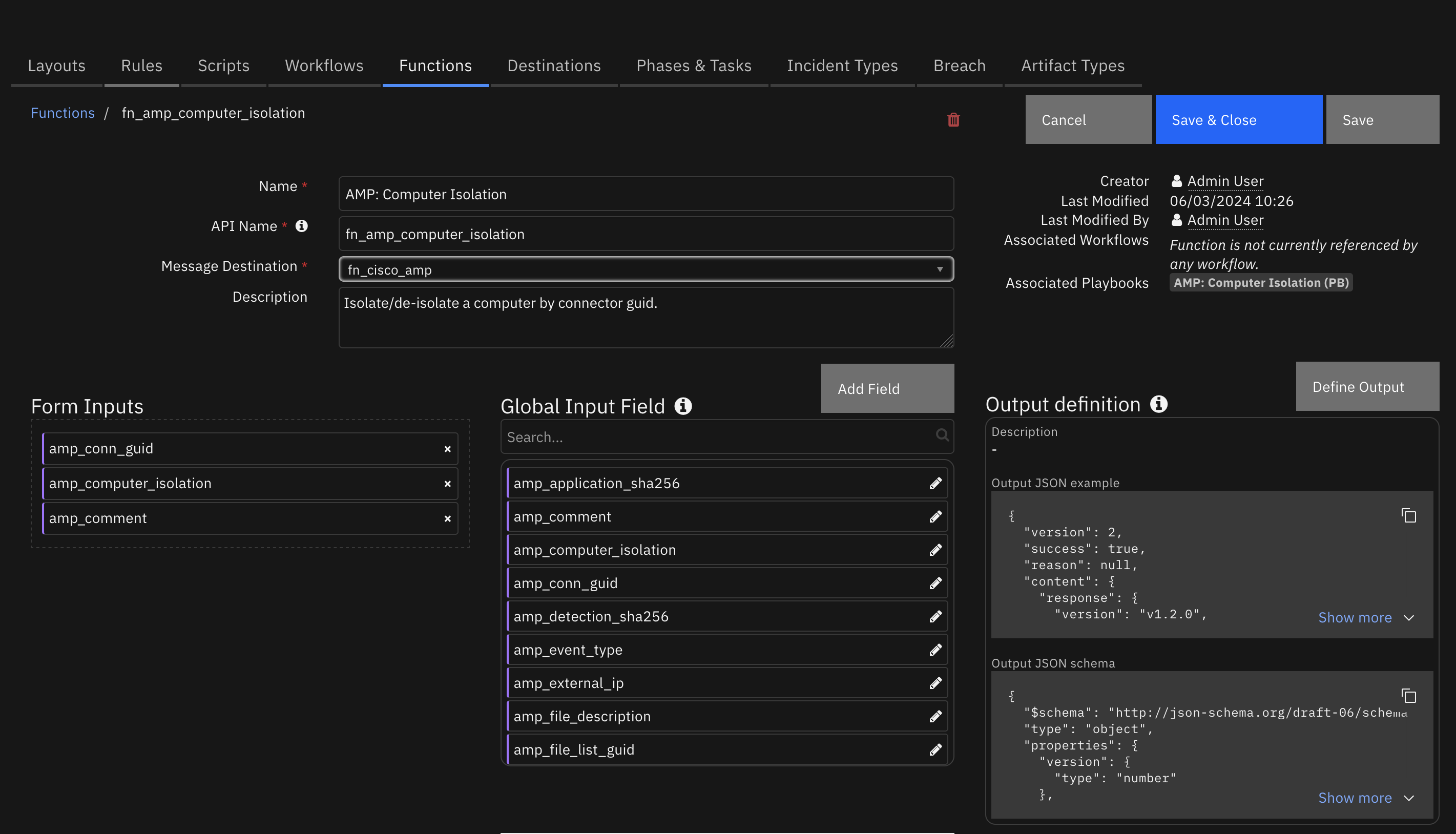The width and height of the screenshot is (1456, 834).
Task: Click the edit icon for amp_comment field
Action: pos(934,516)
